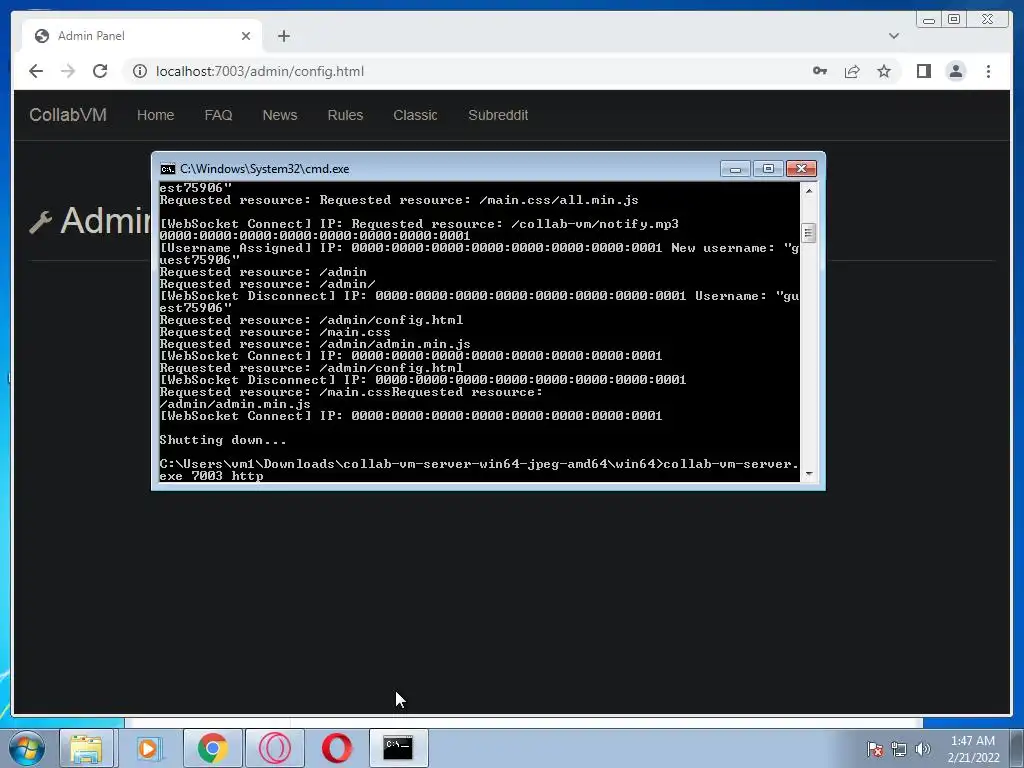Image resolution: width=1024 pixels, height=768 pixels.
Task: Minimize the Chrome window
Action: tap(929, 20)
